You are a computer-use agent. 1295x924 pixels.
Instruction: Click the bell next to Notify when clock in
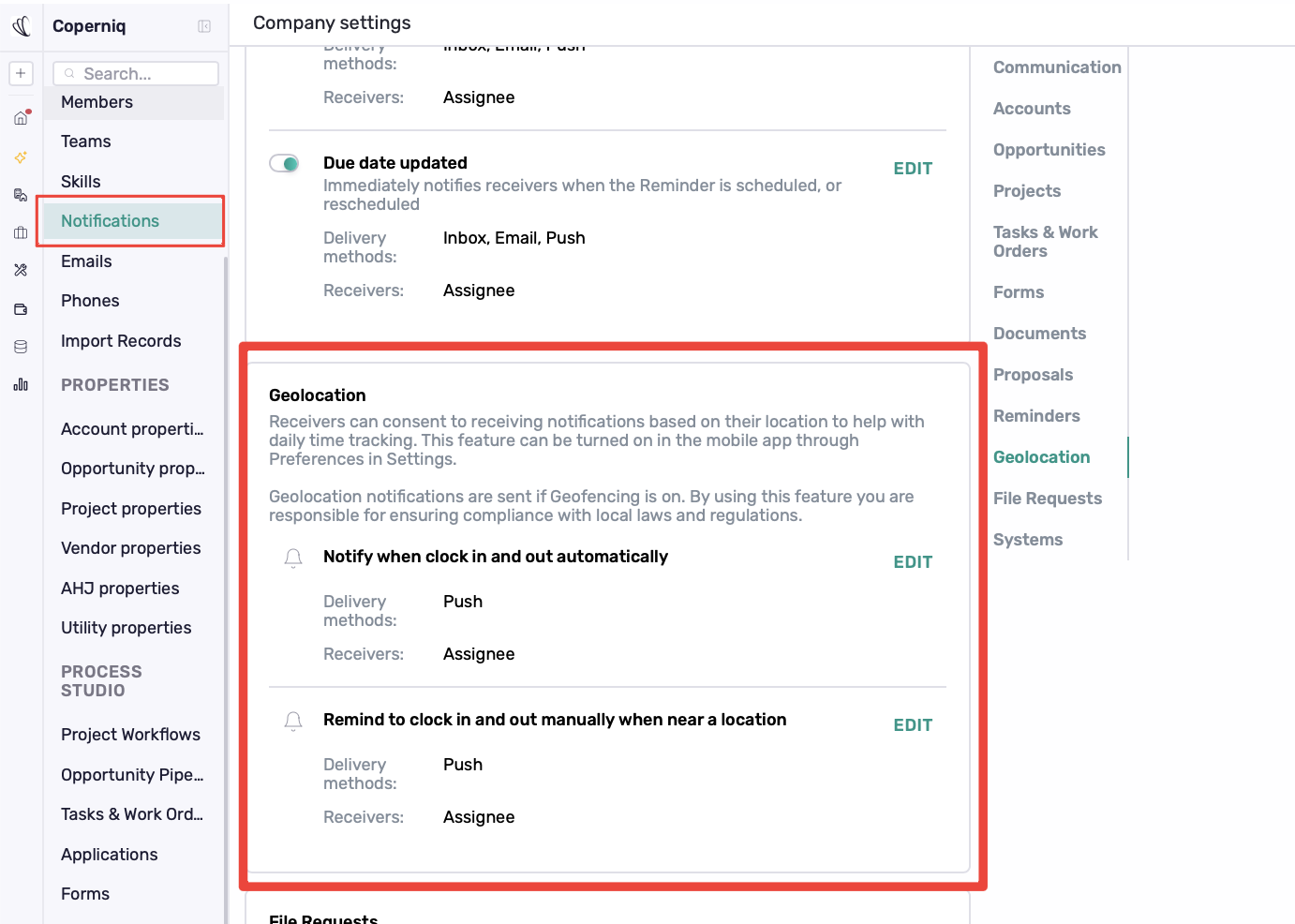pyautogui.click(x=293, y=559)
